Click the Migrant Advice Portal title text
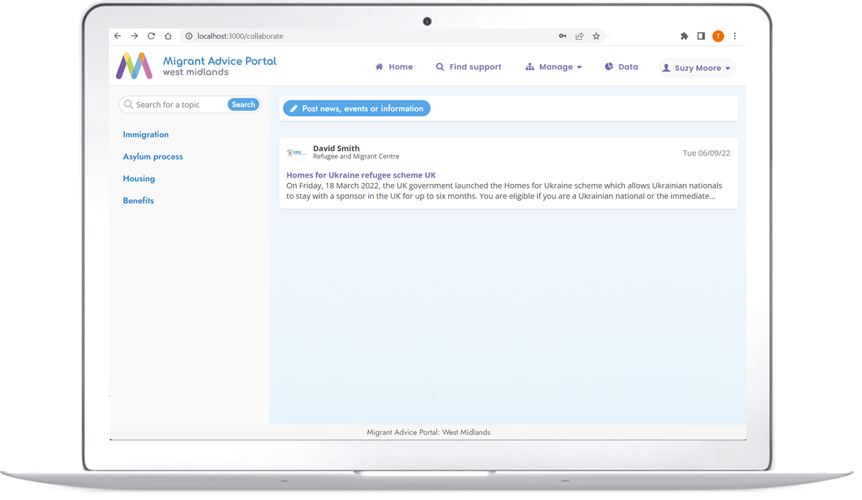 pos(219,61)
